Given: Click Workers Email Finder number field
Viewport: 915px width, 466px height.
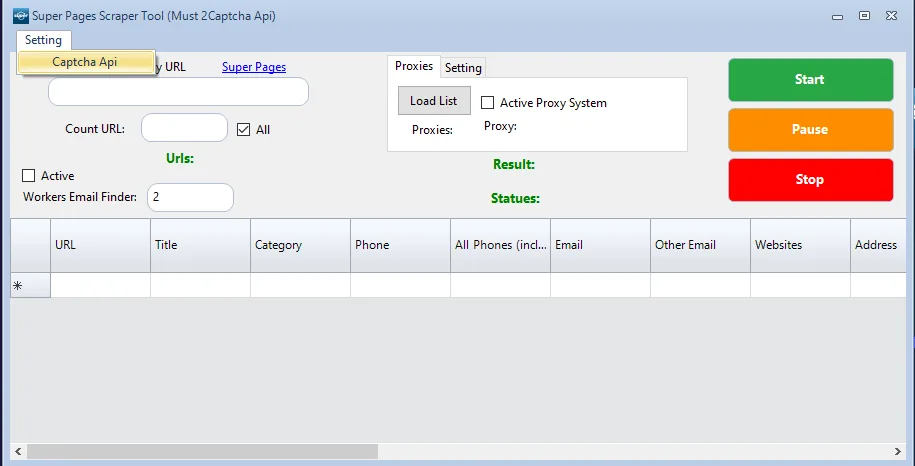Looking at the screenshot, I should 190,198.
